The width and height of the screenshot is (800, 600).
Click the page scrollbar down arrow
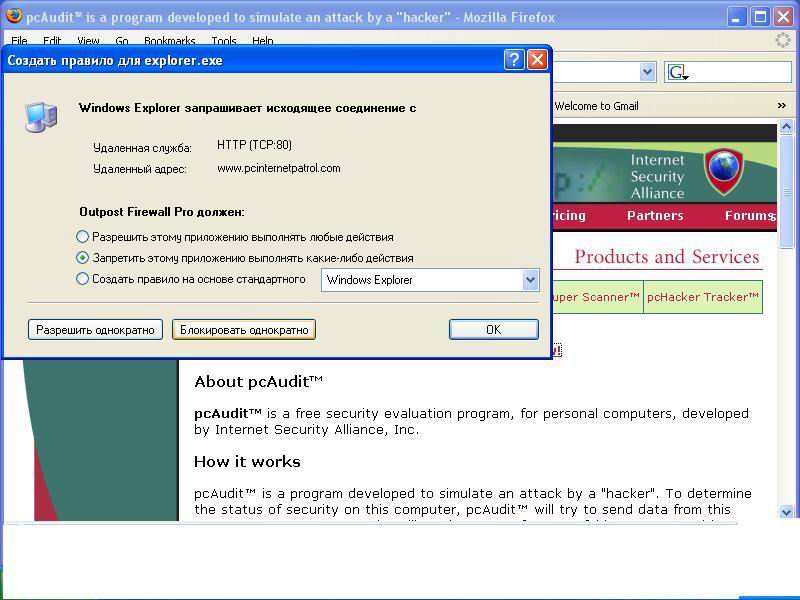coord(786,511)
